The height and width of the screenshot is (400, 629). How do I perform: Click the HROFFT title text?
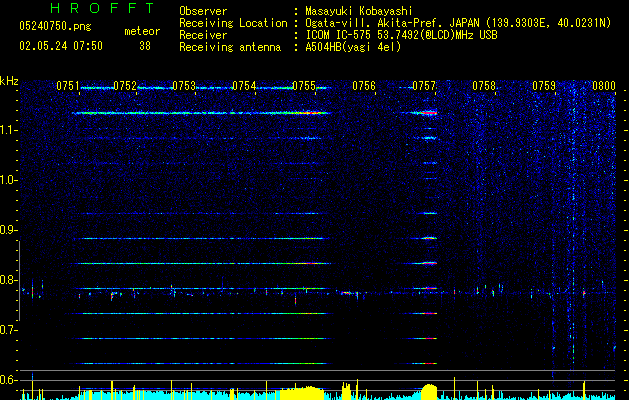(102, 8)
